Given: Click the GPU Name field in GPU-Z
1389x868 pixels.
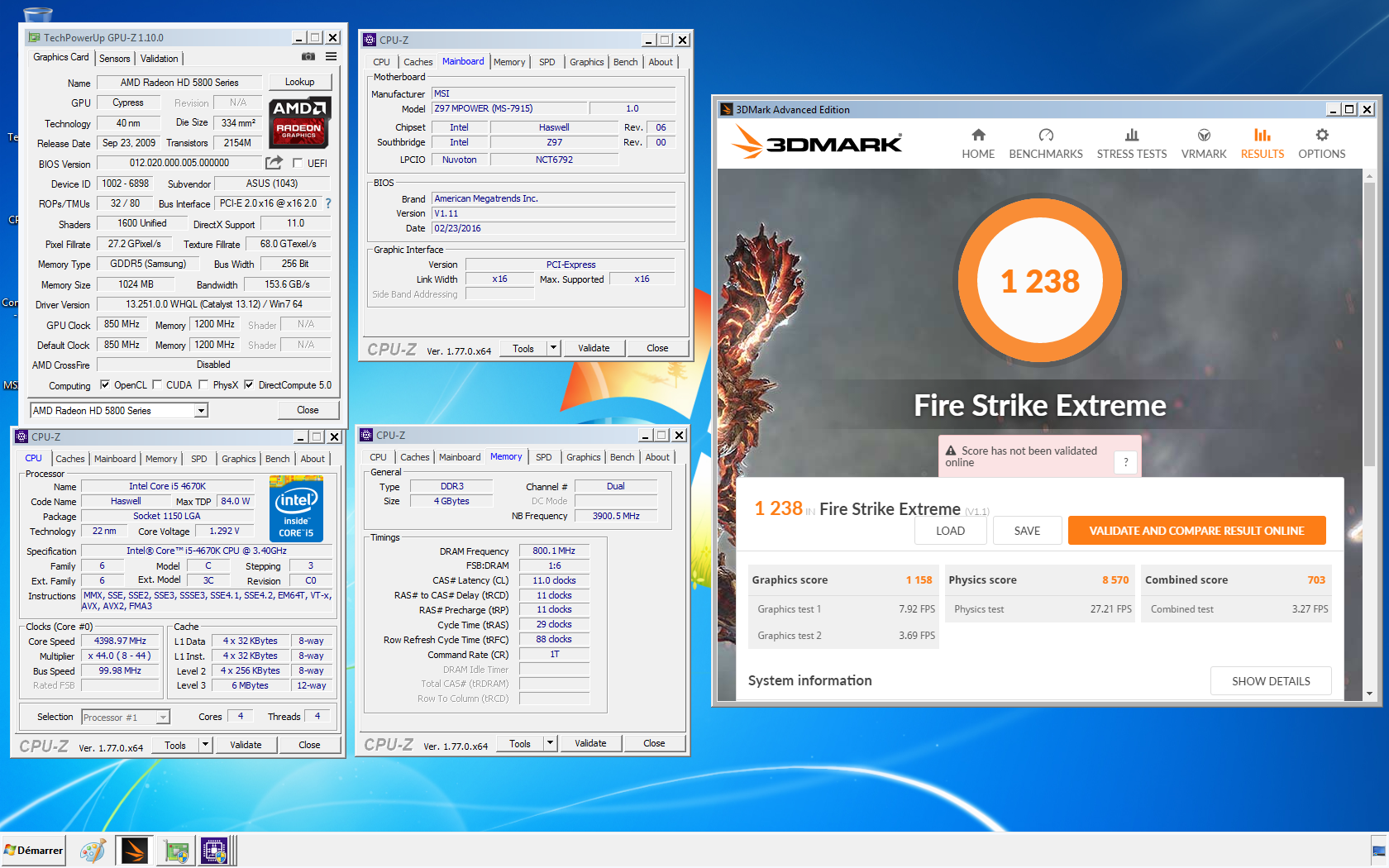Looking at the screenshot, I should (x=179, y=83).
